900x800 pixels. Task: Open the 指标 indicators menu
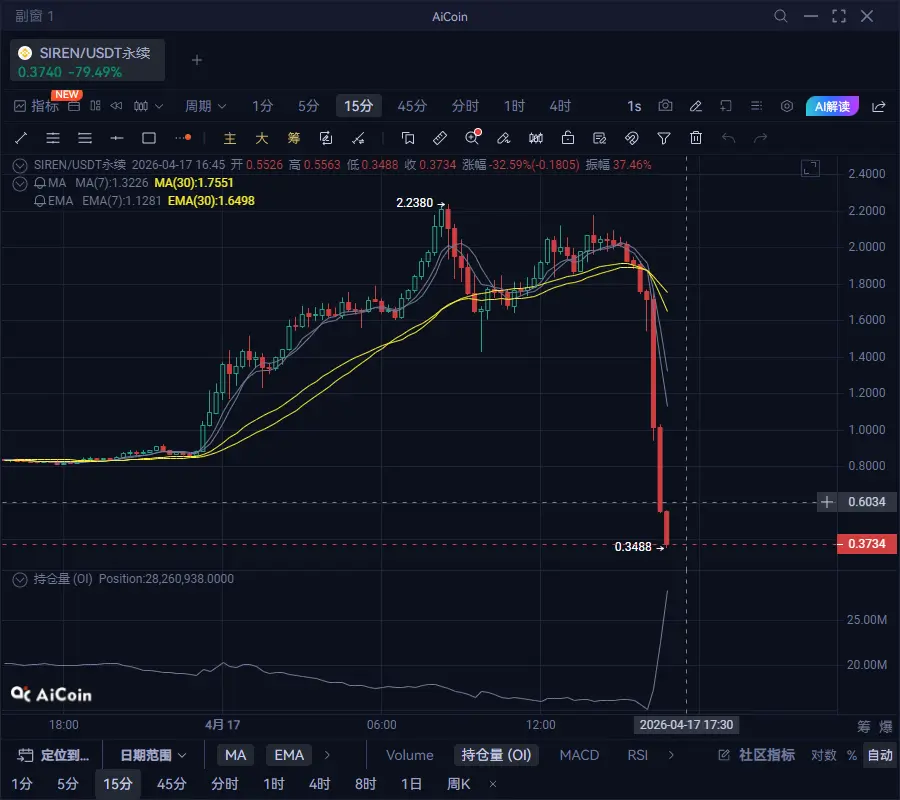tap(36, 106)
